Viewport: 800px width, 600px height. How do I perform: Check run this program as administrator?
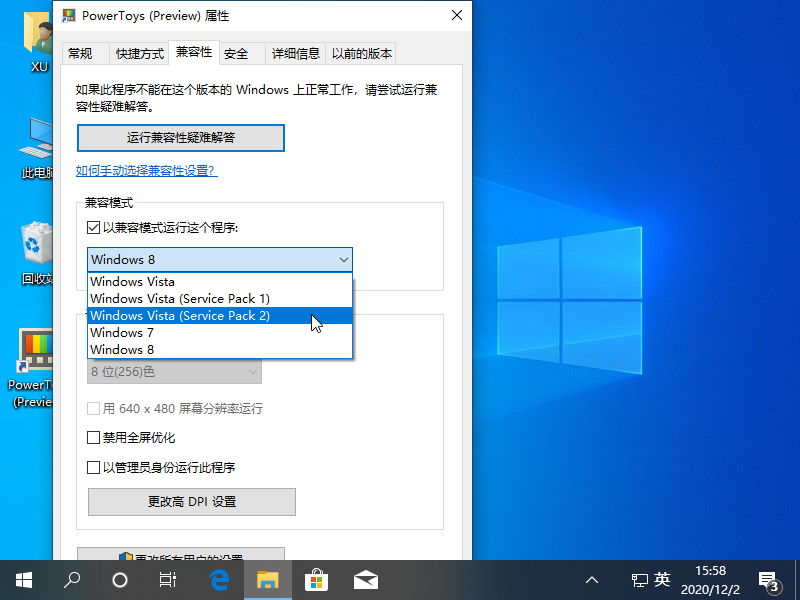94,467
